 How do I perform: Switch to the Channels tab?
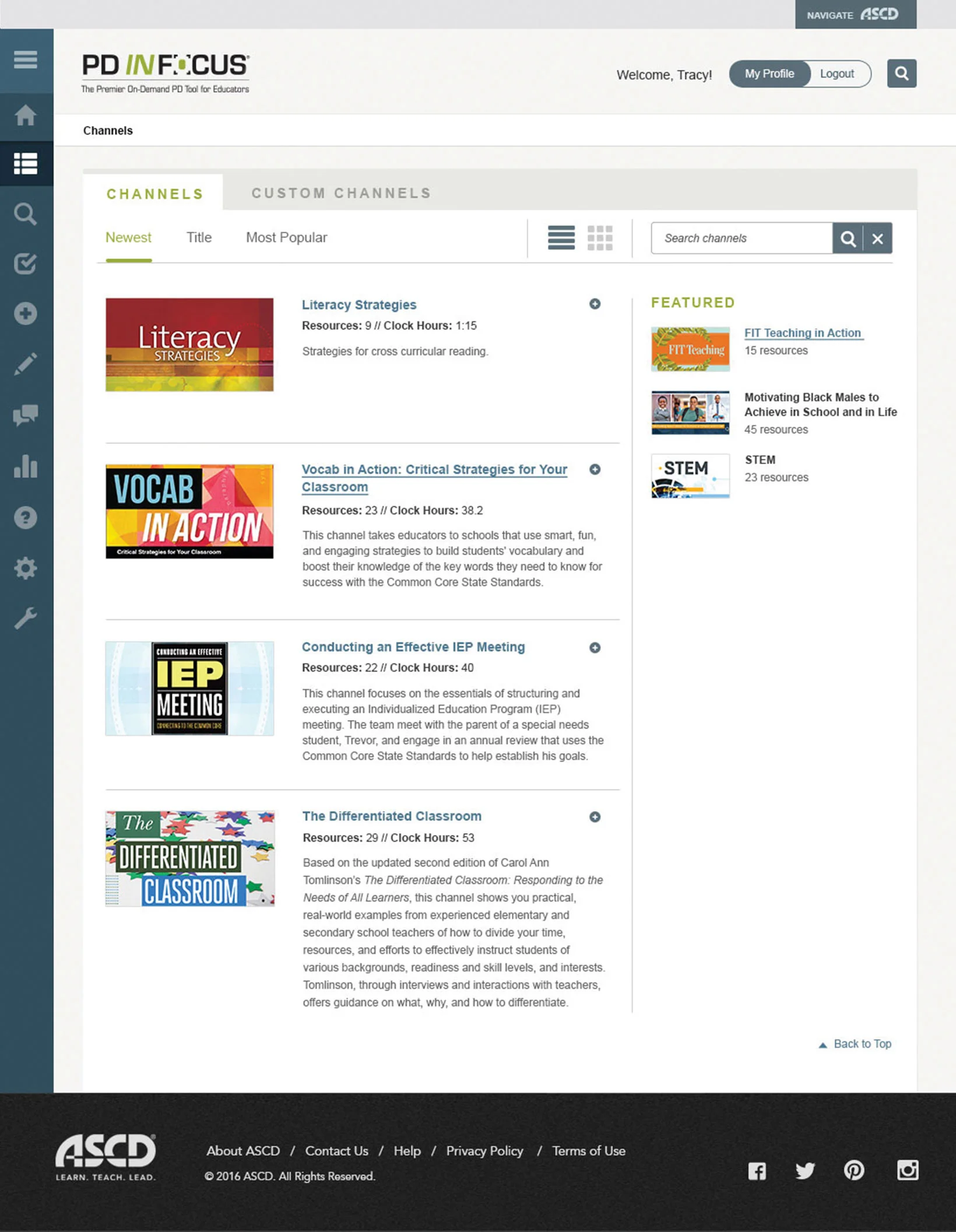pyautogui.click(x=154, y=194)
